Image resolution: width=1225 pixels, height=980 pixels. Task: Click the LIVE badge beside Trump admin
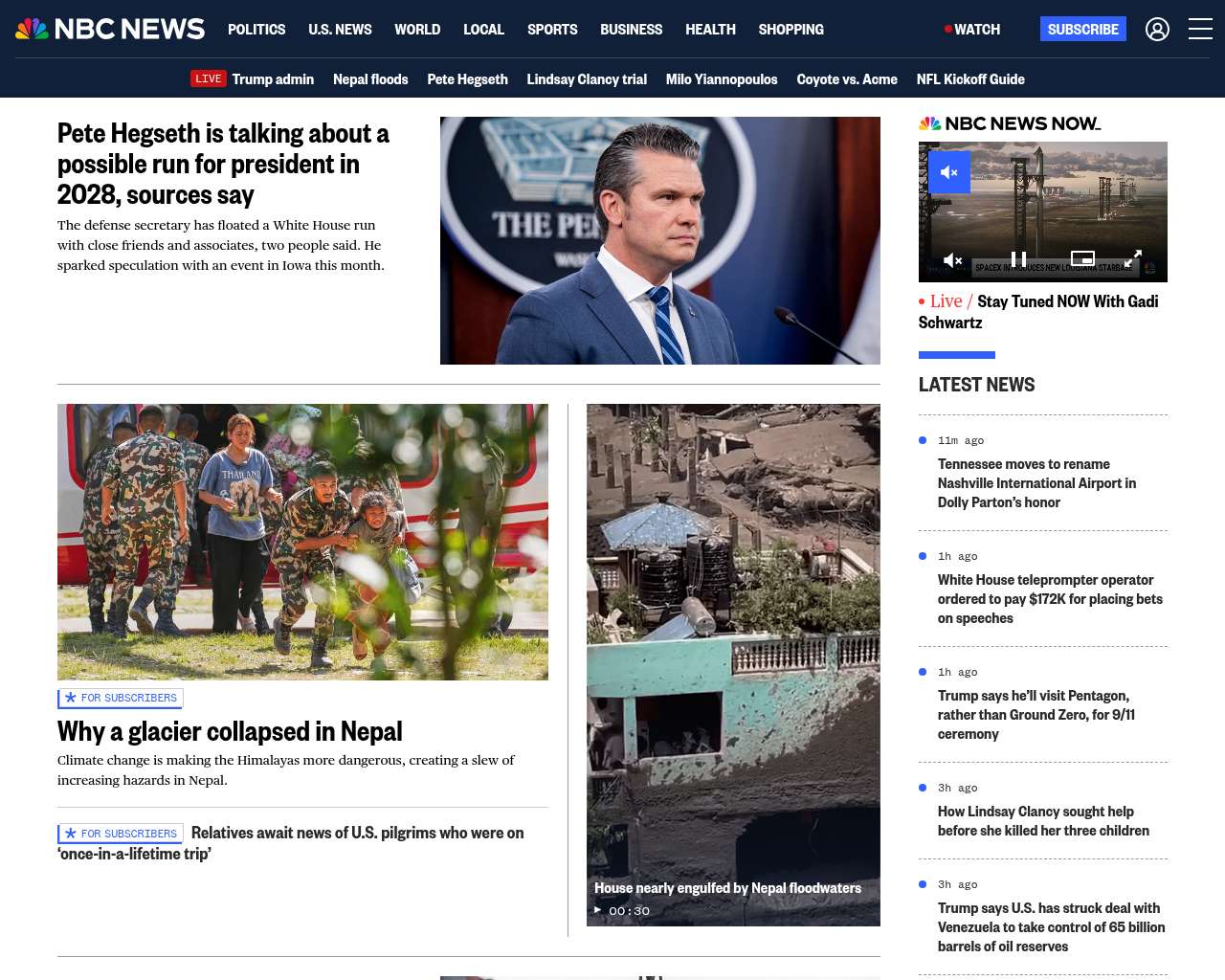click(x=209, y=78)
